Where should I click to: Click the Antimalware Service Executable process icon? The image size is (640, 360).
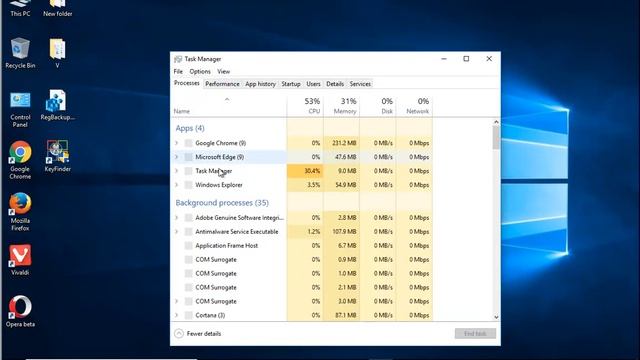tap(188, 231)
